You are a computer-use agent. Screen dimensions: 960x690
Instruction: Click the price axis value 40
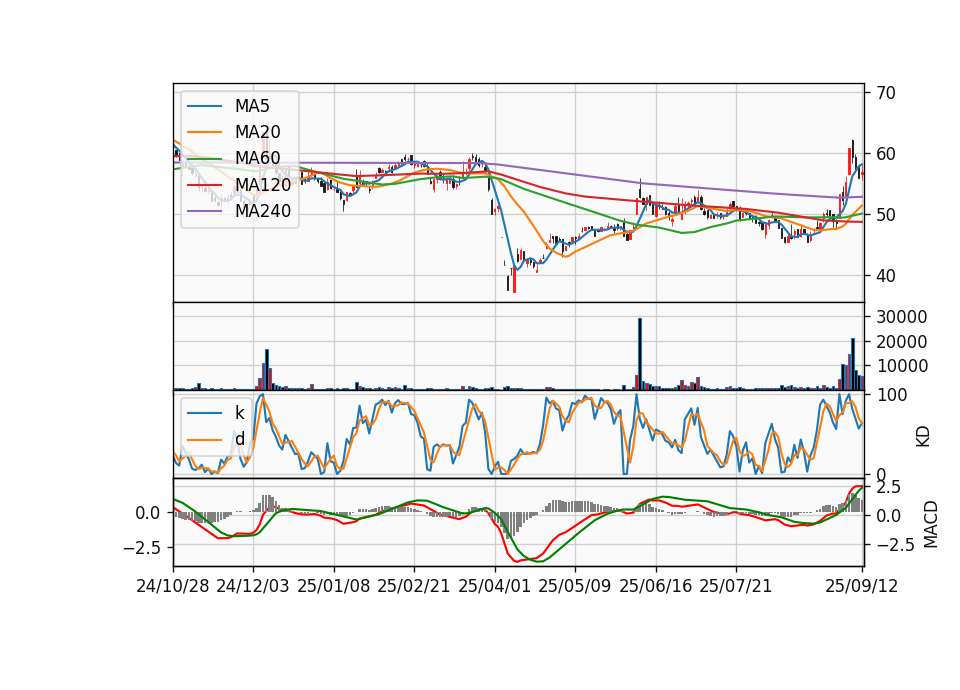tap(886, 276)
